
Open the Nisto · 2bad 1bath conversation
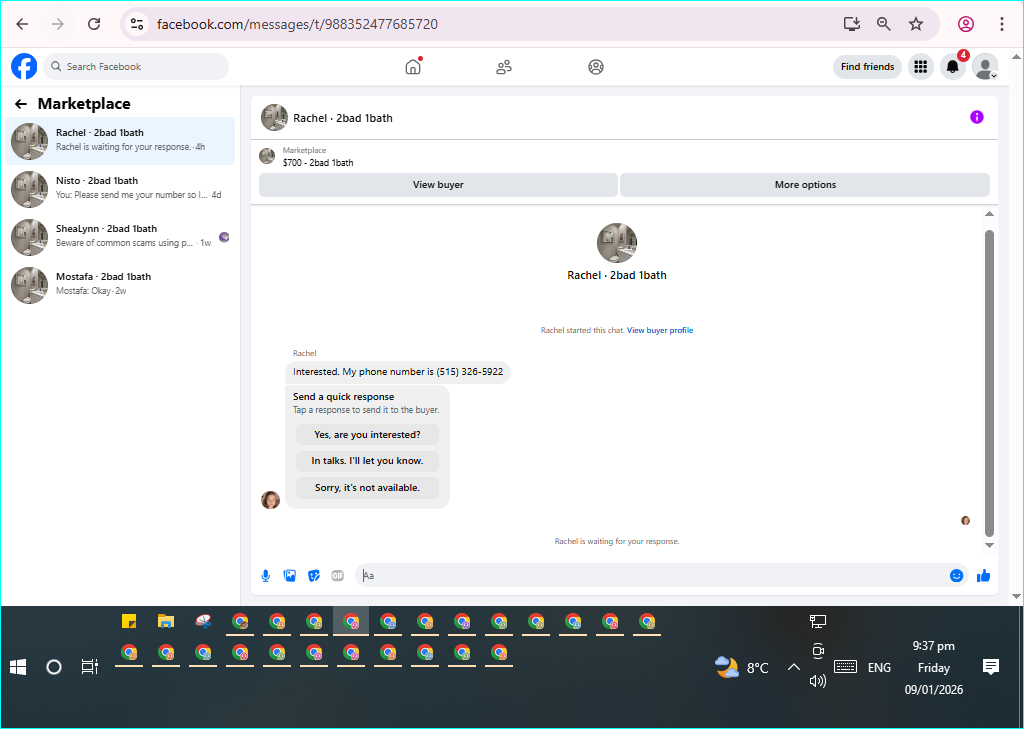click(120, 188)
